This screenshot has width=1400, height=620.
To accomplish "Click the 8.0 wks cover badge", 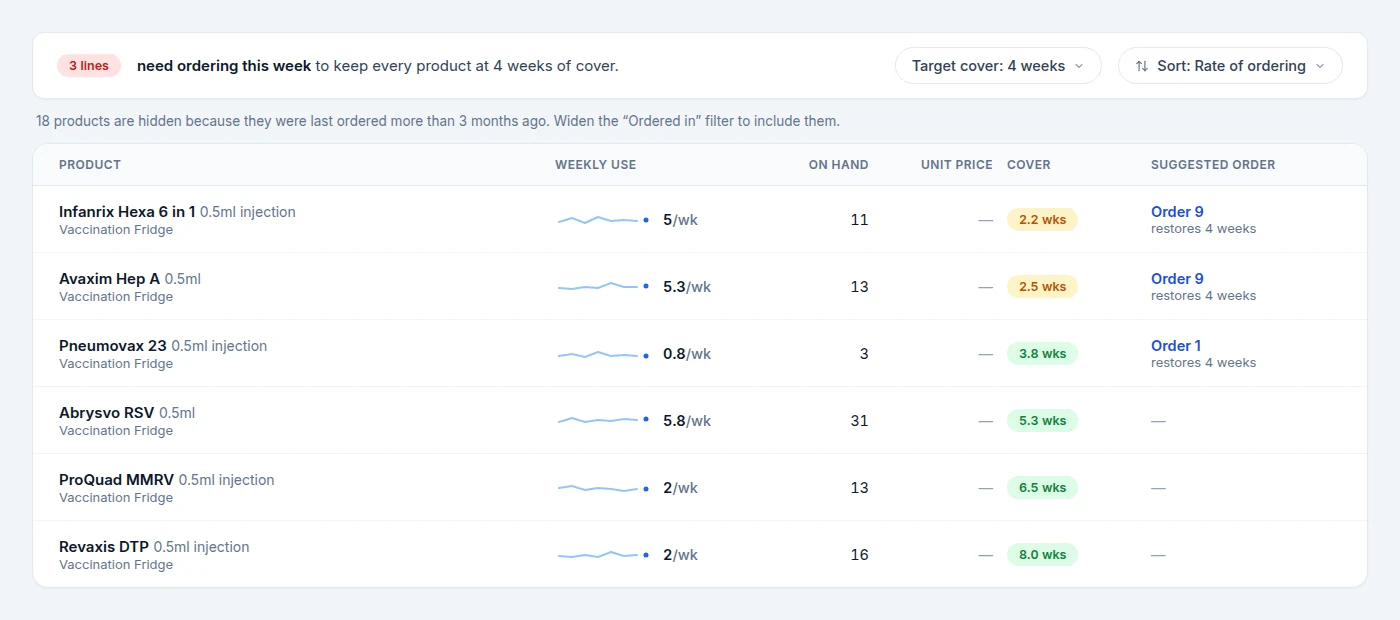I will tap(1042, 555).
